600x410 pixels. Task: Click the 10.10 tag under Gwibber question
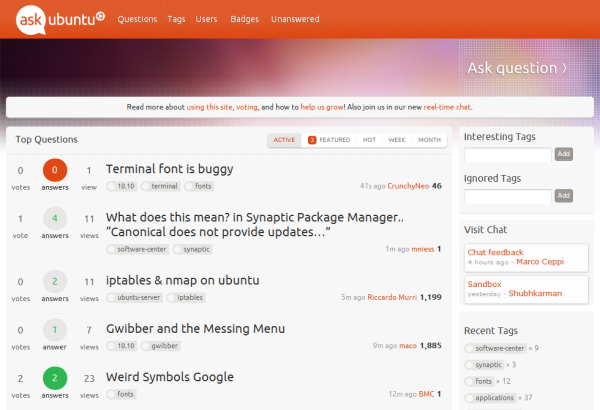[x=122, y=346]
